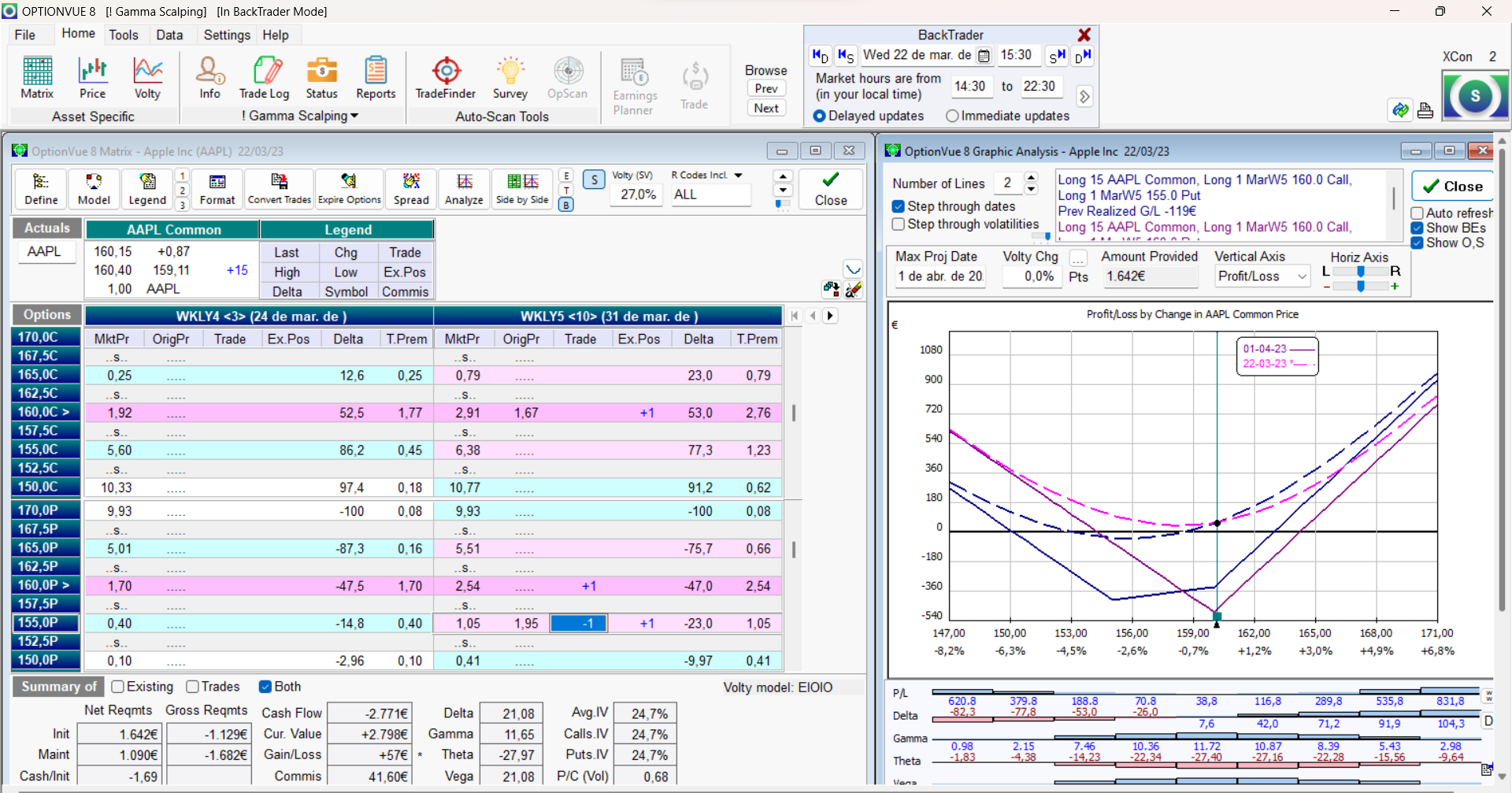This screenshot has width=1512, height=793.
Task: Open the File menu
Action: click(25, 35)
